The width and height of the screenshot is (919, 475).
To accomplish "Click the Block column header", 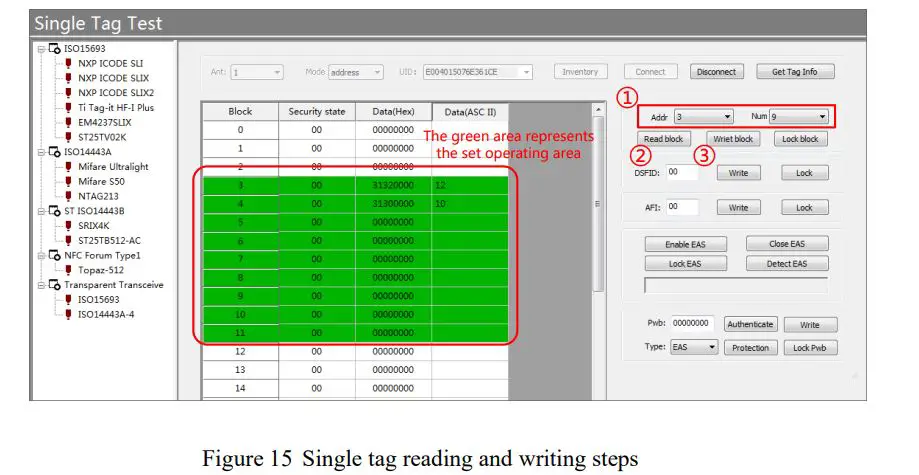I will click(240, 111).
